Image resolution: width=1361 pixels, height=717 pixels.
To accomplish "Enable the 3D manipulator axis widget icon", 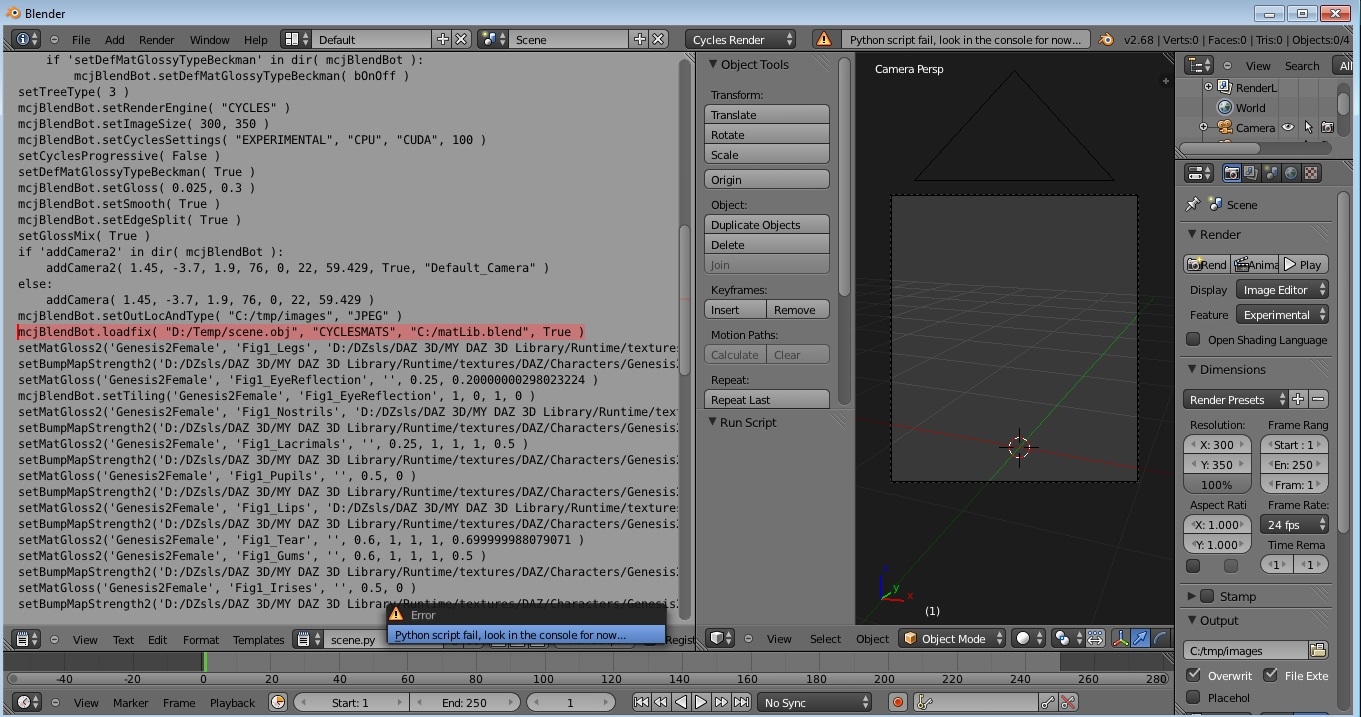I will [1119, 638].
